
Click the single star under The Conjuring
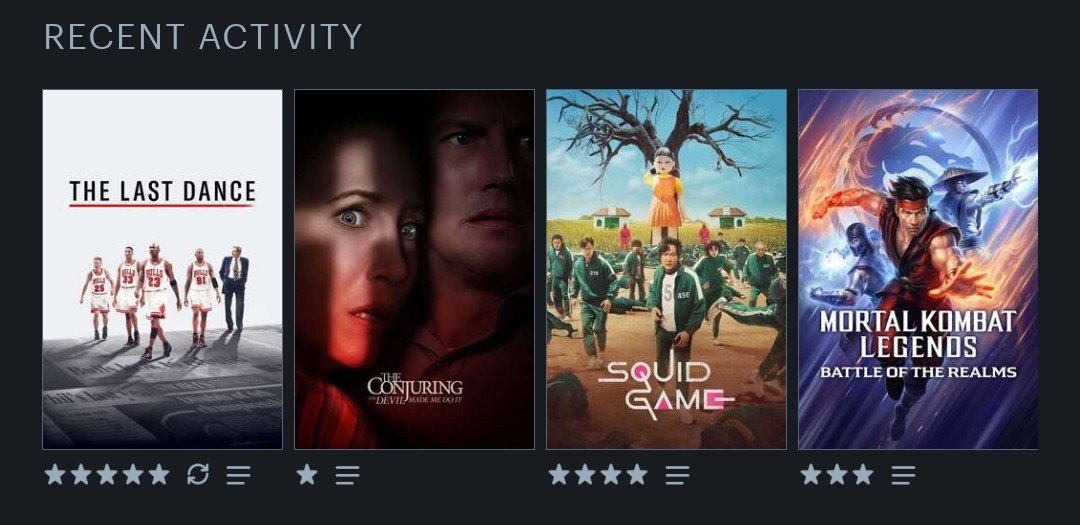coord(307,474)
